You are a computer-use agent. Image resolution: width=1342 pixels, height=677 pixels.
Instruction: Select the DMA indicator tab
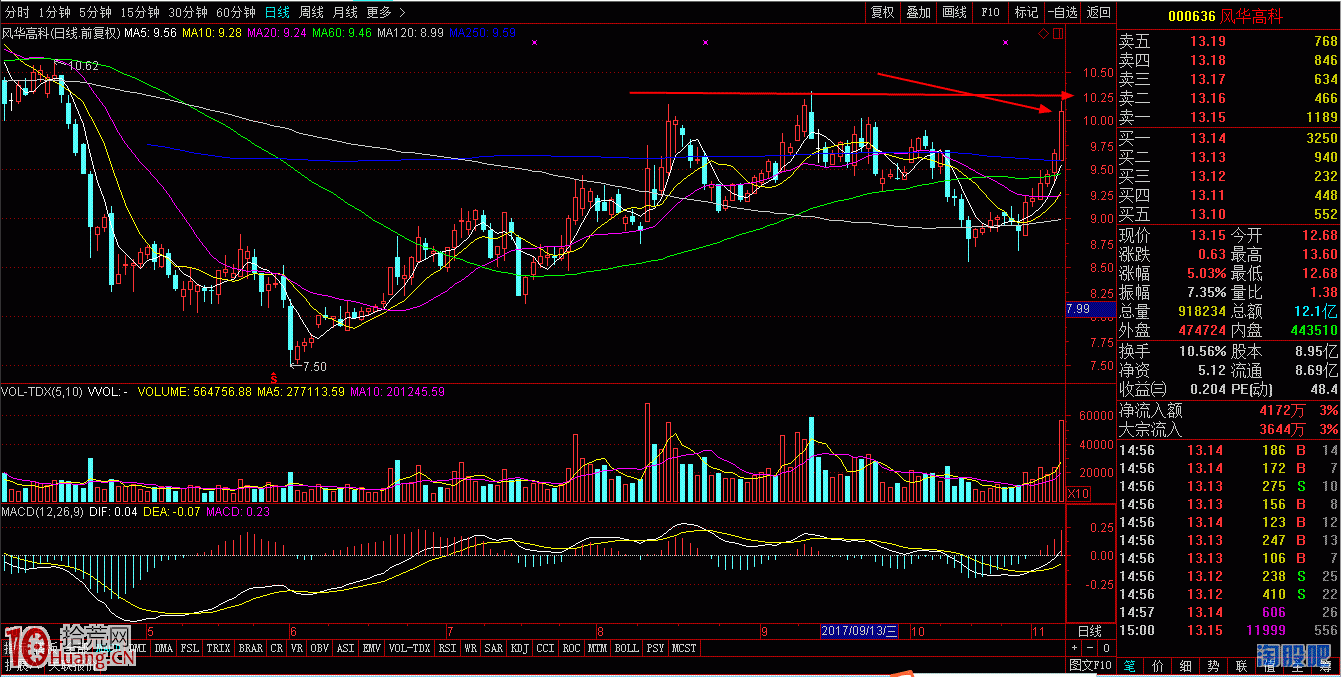coord(163,648)
